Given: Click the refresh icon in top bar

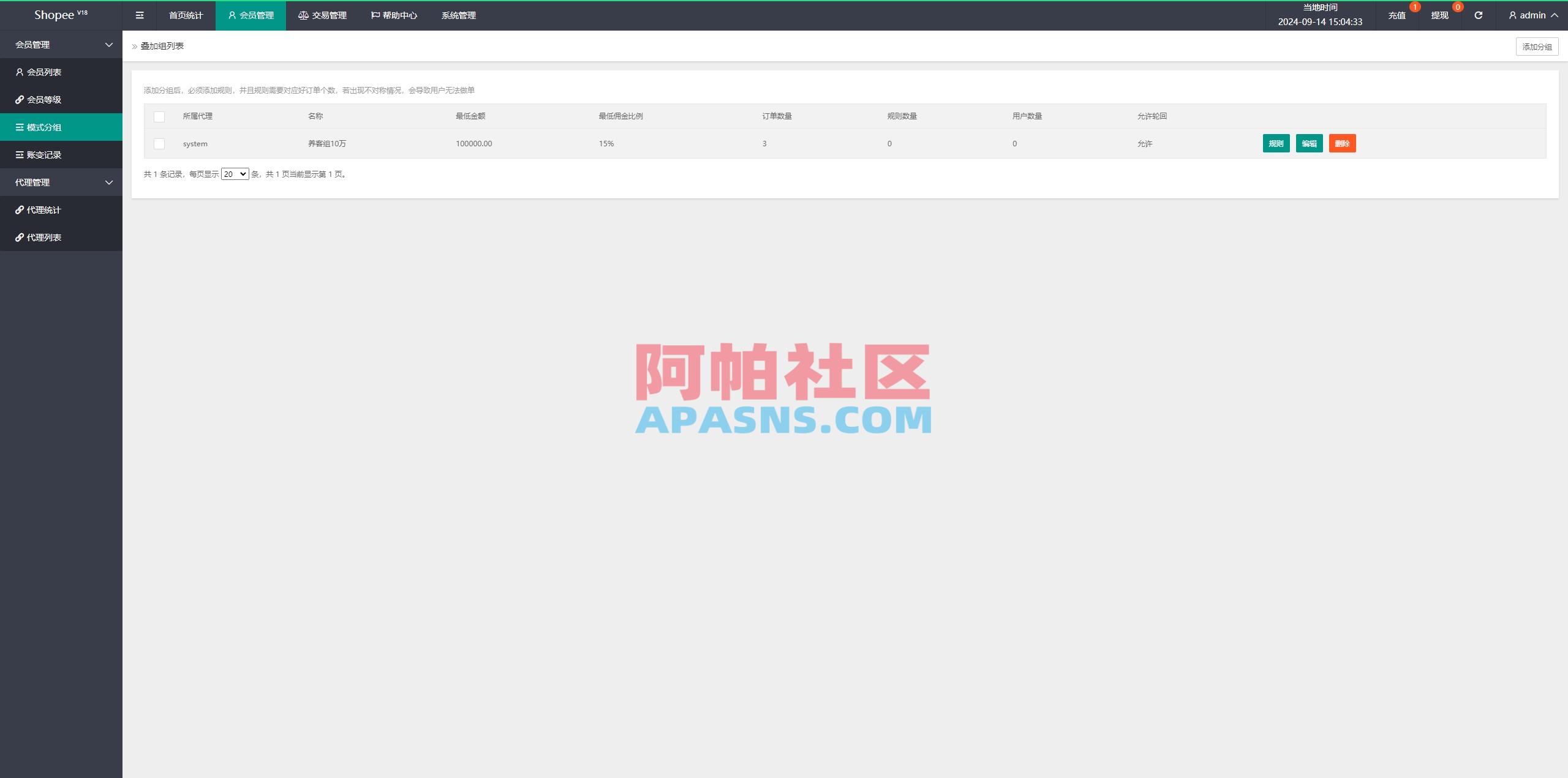Looking at the screenshot, I should (1478, 15).
